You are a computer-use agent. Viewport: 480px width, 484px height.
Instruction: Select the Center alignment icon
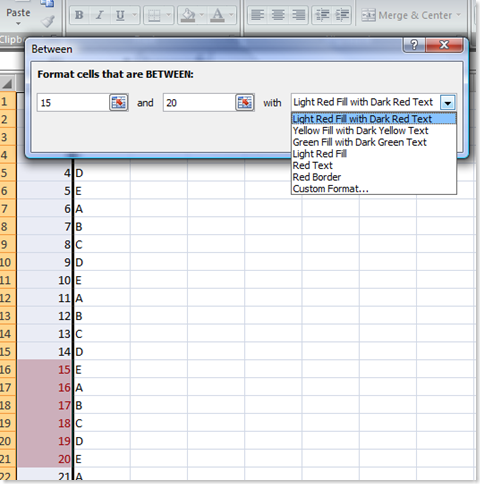pos(278,15)
